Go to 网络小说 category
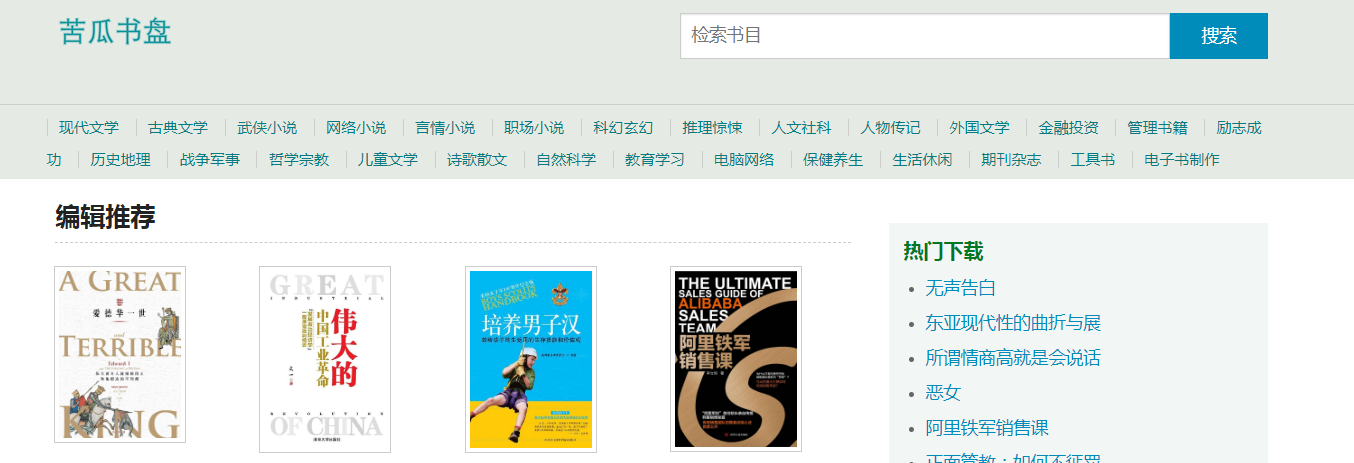Image resolution: width=1354 pixels, height=463 pixels. pyautogui.click(x=356, y=128)
